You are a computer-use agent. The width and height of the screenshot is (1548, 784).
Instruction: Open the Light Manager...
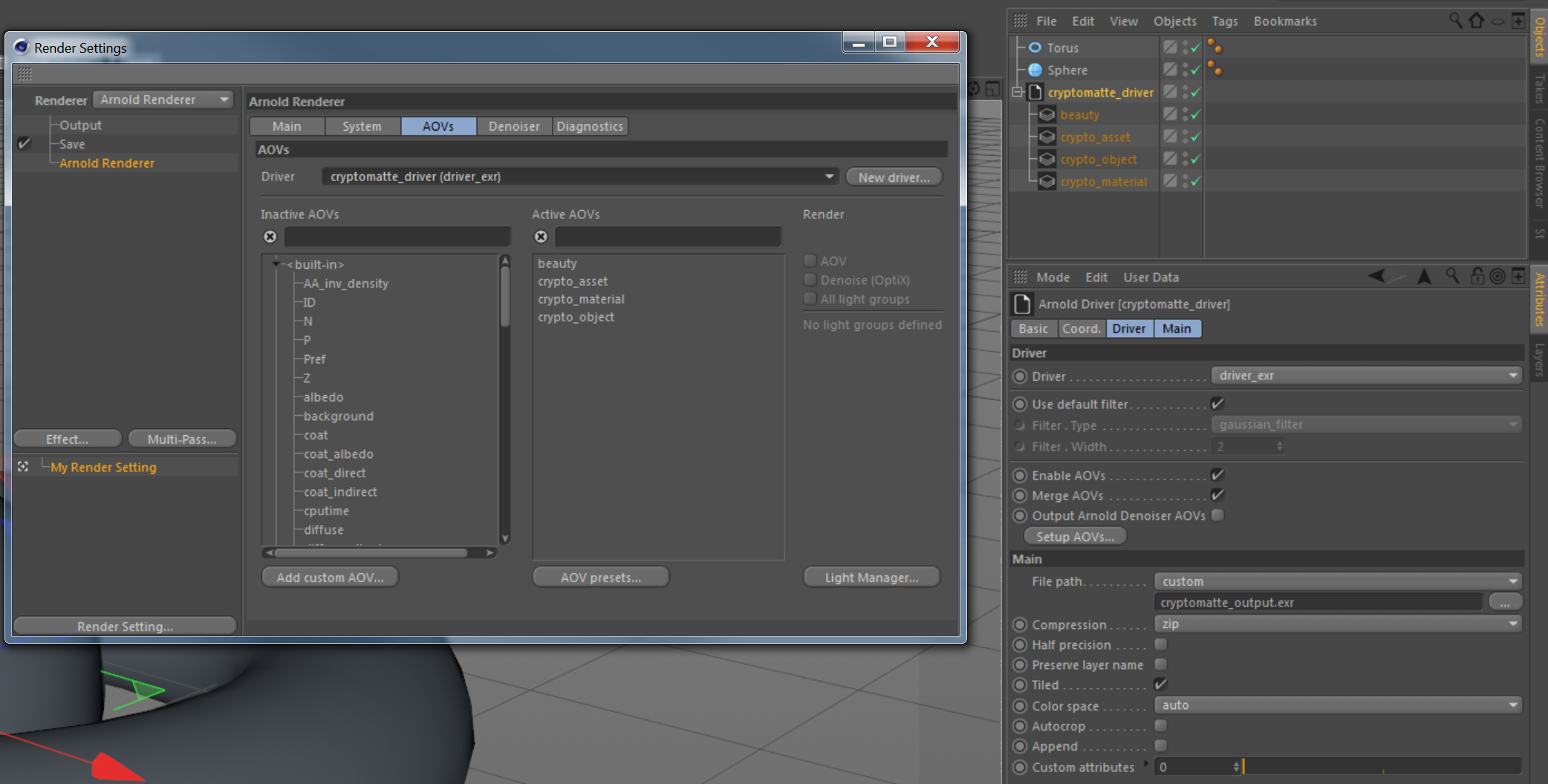872,577
